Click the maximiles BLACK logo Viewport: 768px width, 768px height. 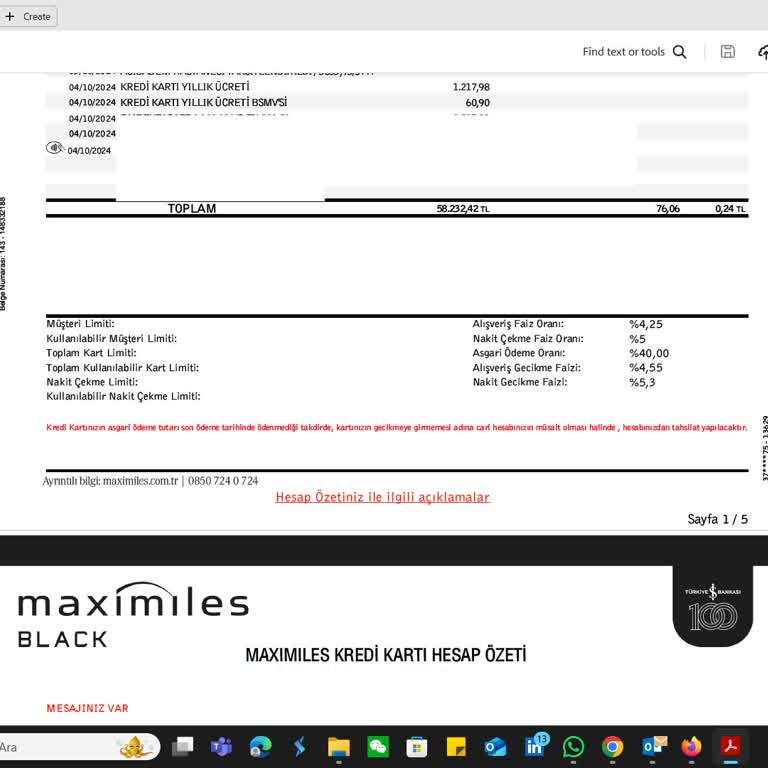[x=133, y=615]
